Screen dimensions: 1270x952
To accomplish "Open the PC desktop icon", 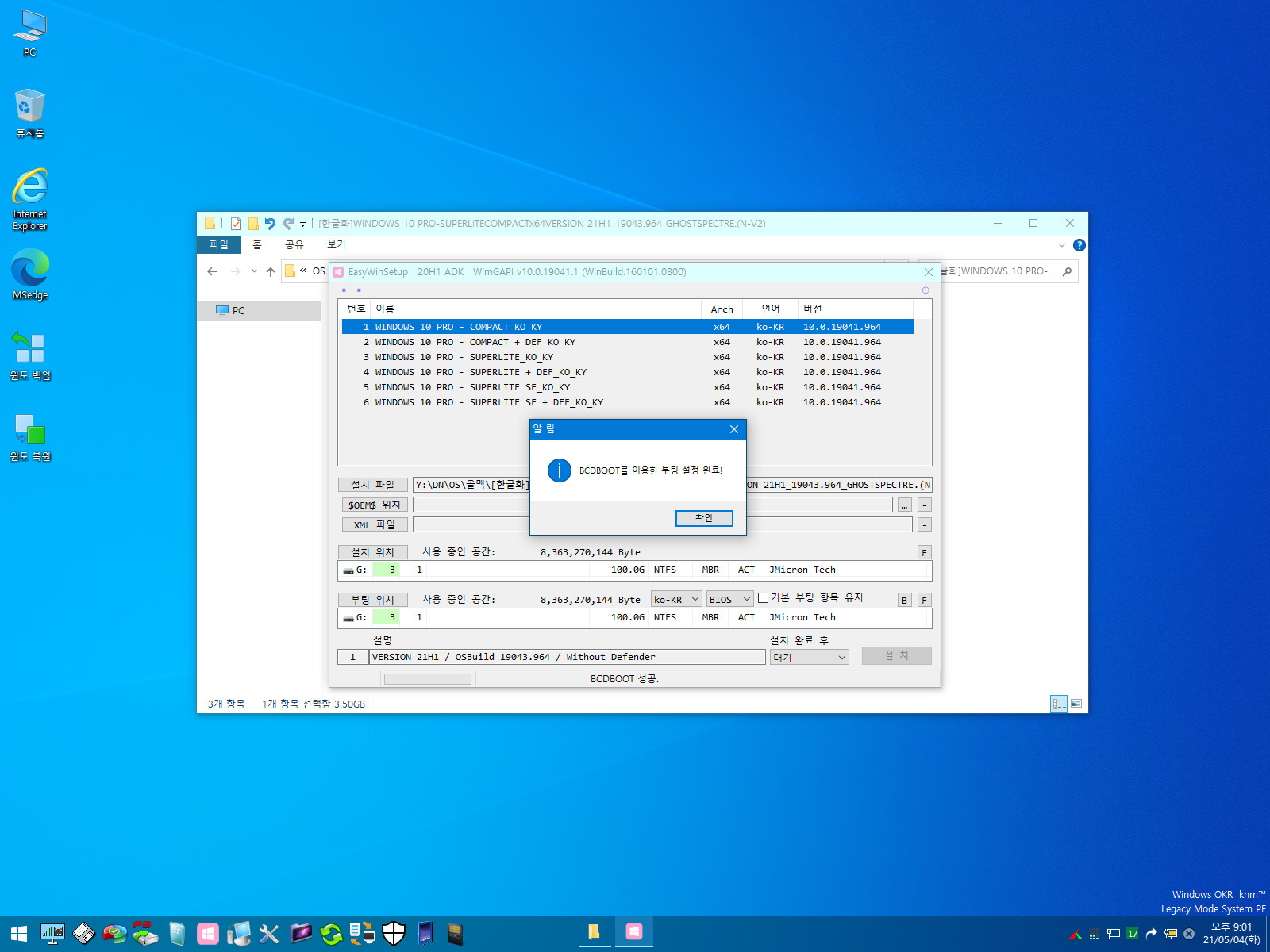I will pos(30,33).
